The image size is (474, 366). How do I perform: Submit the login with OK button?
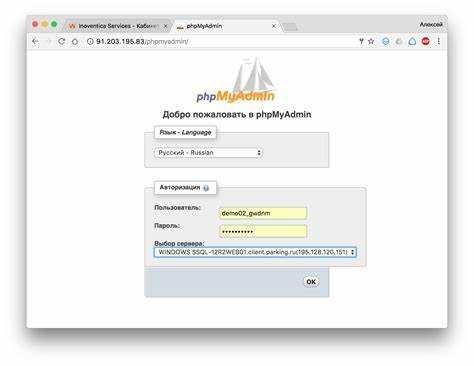click(311, 282)
